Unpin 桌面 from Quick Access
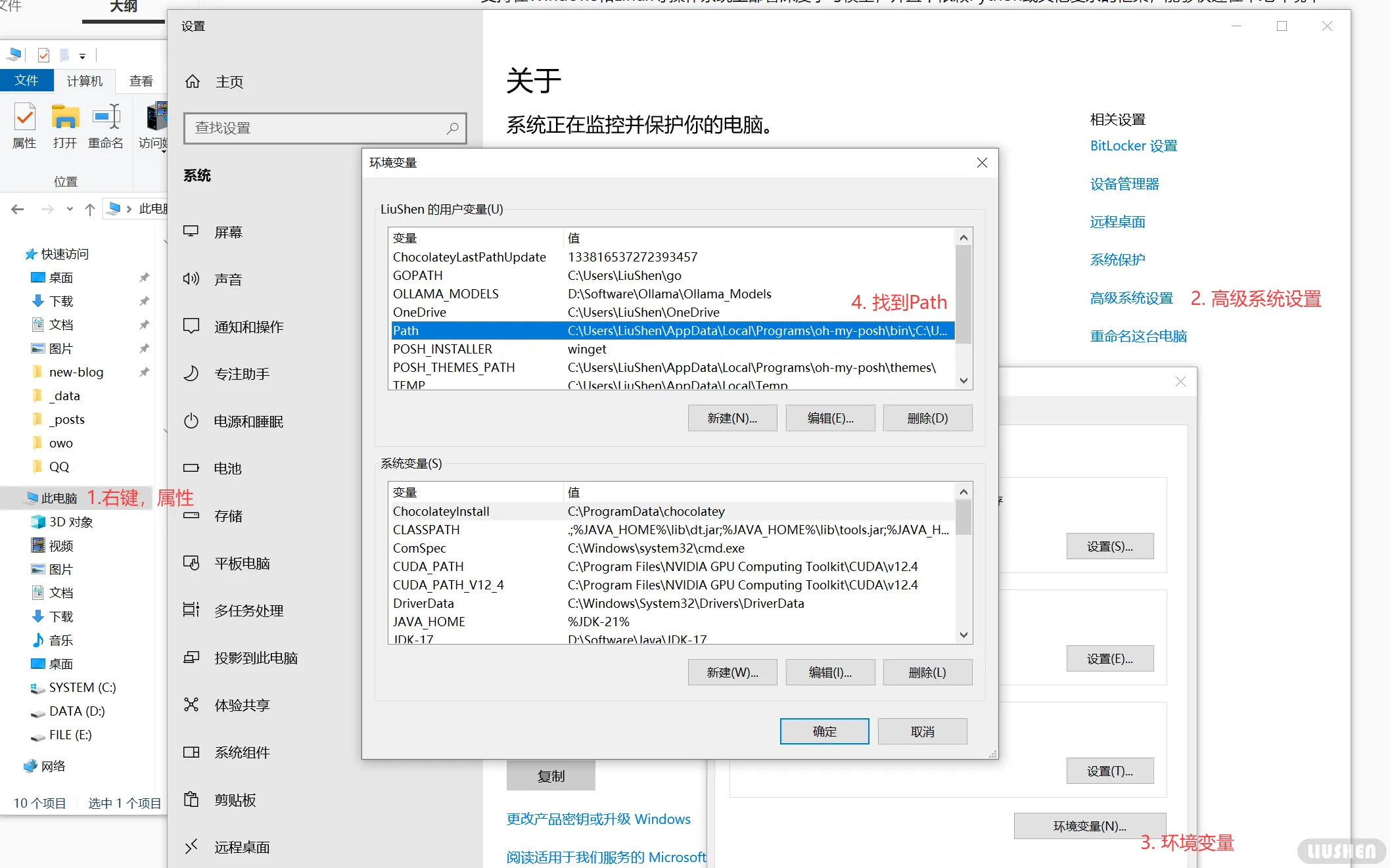This screenshot has height=868, width=1390. 144,277
